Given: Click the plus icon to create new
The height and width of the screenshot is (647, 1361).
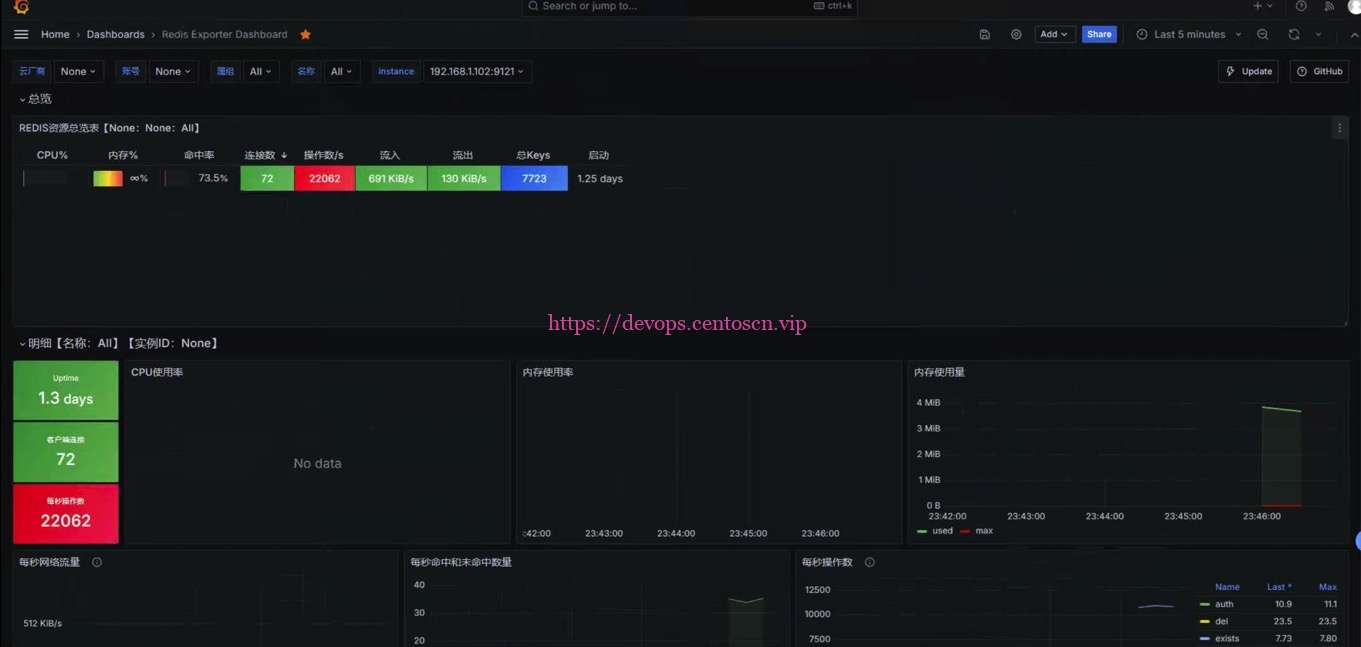Looking at the screenshot, I should coord(1259,7).
